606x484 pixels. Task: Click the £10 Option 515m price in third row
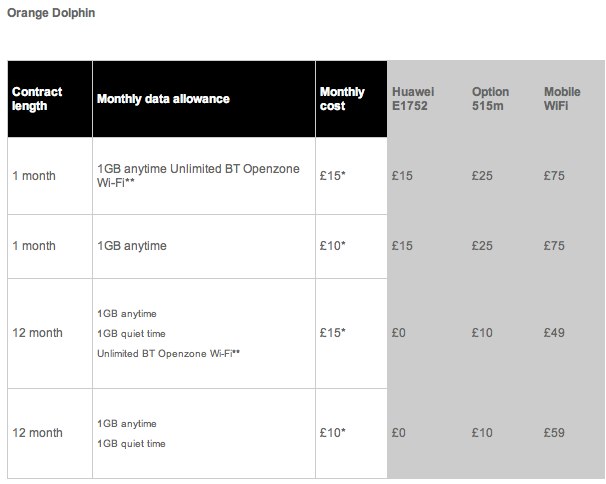483,333
